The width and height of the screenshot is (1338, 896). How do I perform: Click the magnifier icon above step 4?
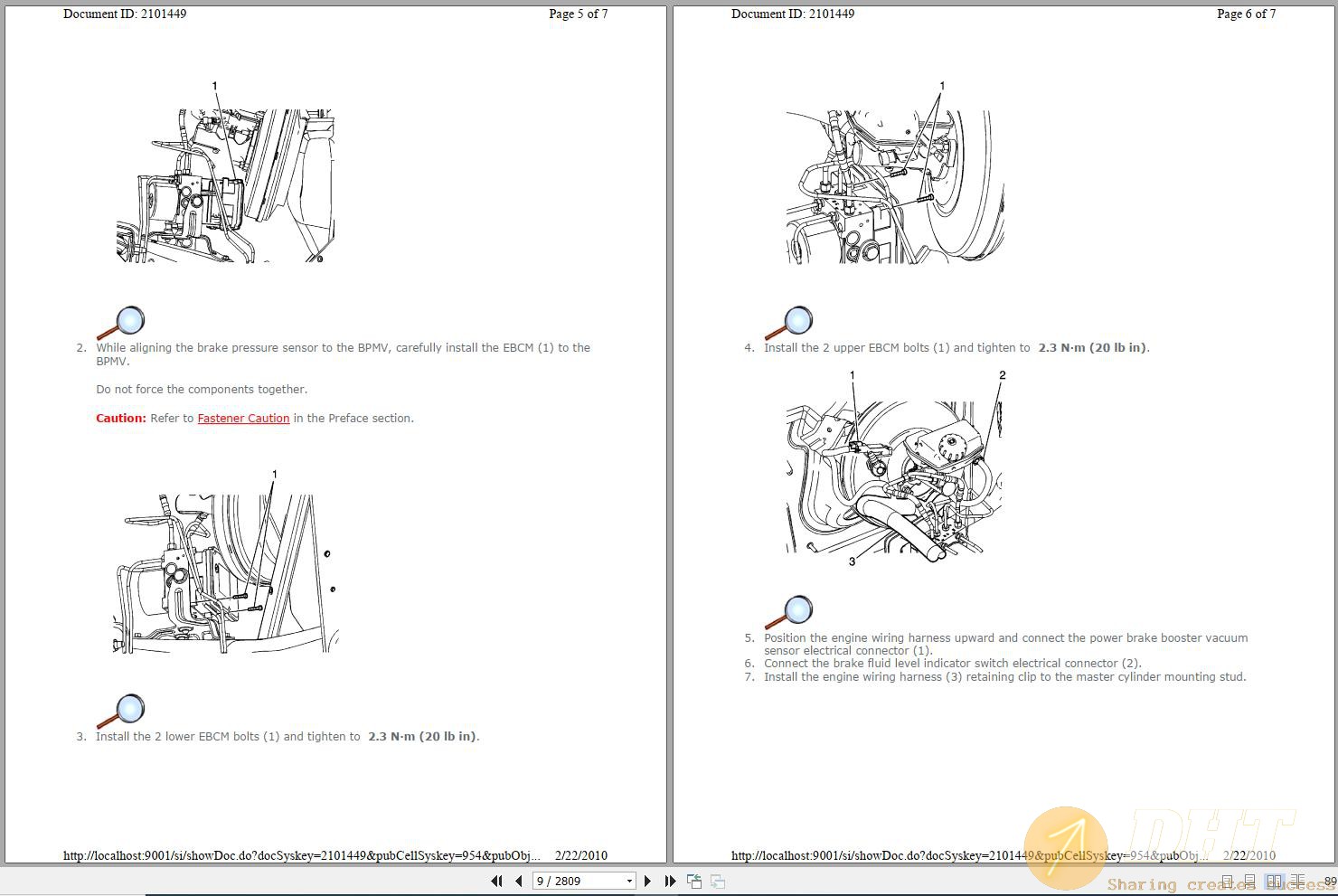pos(789,323)
